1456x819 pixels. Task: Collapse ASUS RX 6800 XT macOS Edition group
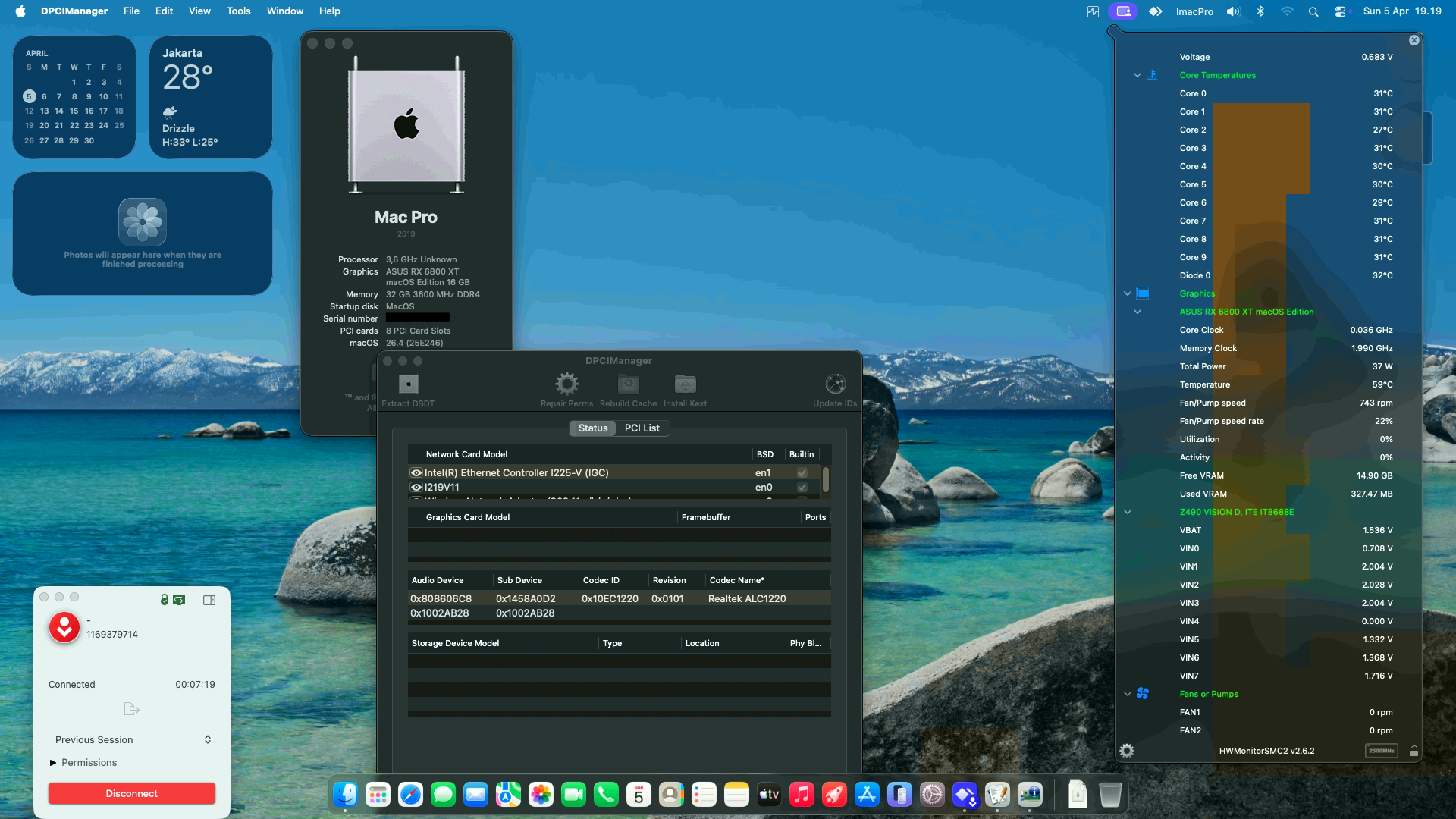1137,312
